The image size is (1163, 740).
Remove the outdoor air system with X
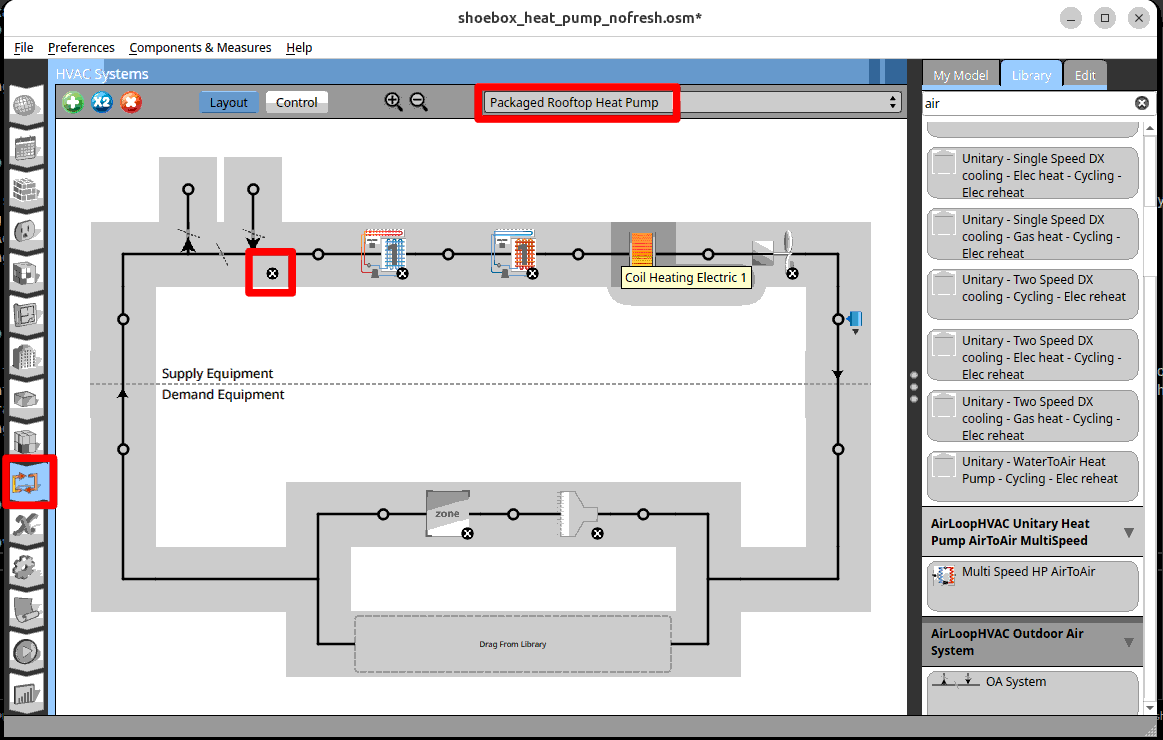(272, 273)
